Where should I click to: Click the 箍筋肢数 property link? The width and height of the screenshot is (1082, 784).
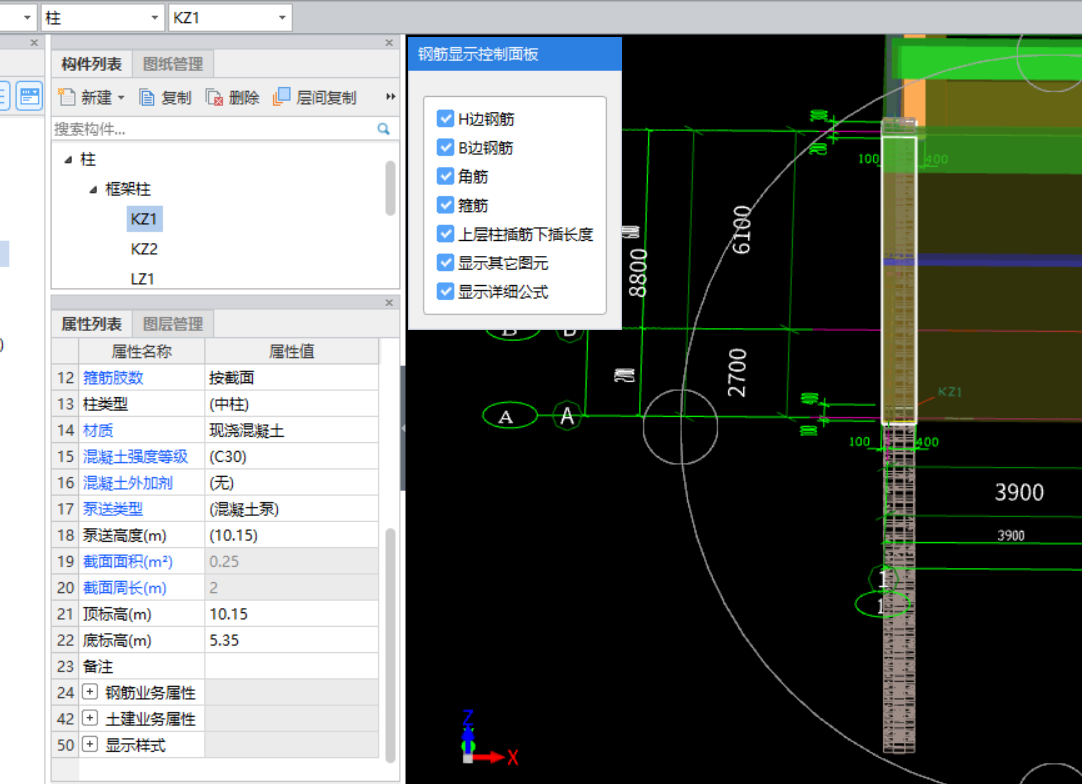point(113,378)
